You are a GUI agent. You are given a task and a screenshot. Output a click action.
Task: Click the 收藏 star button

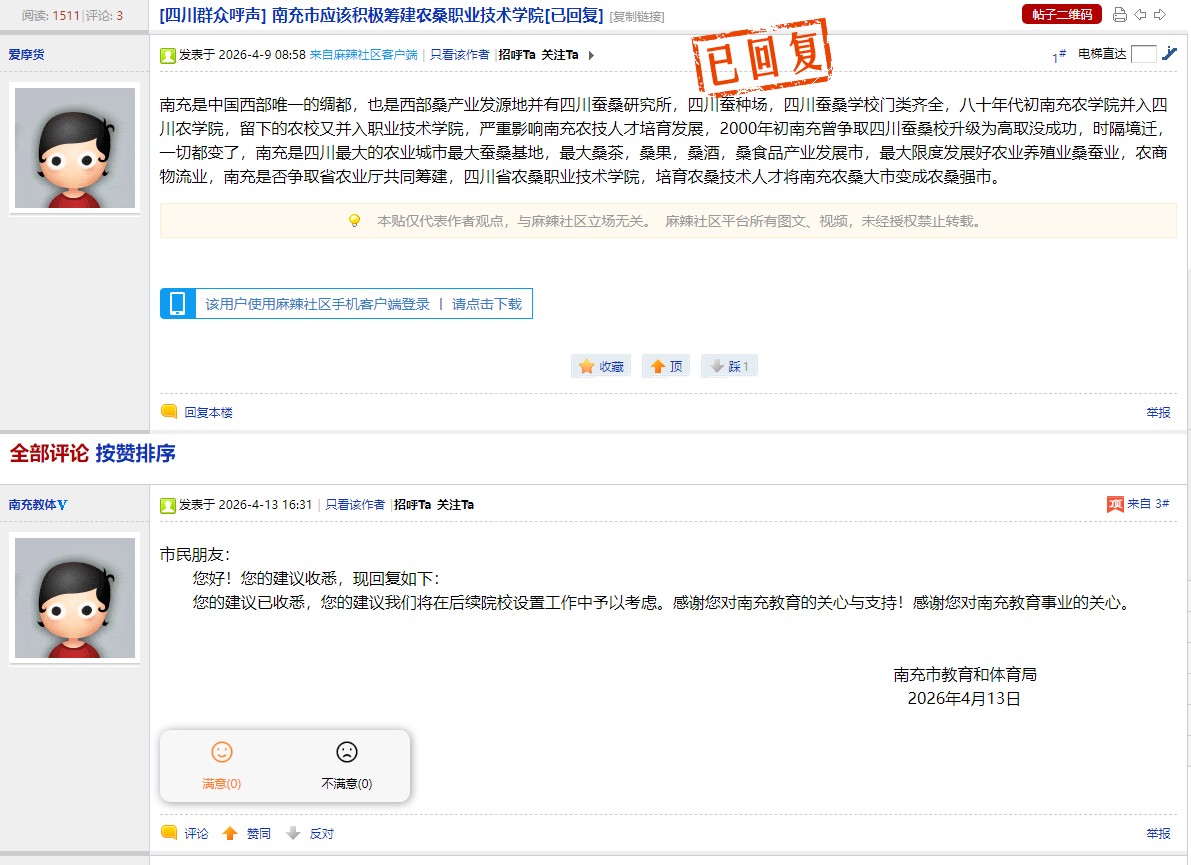pyautogui.click(x=601, y=367)
